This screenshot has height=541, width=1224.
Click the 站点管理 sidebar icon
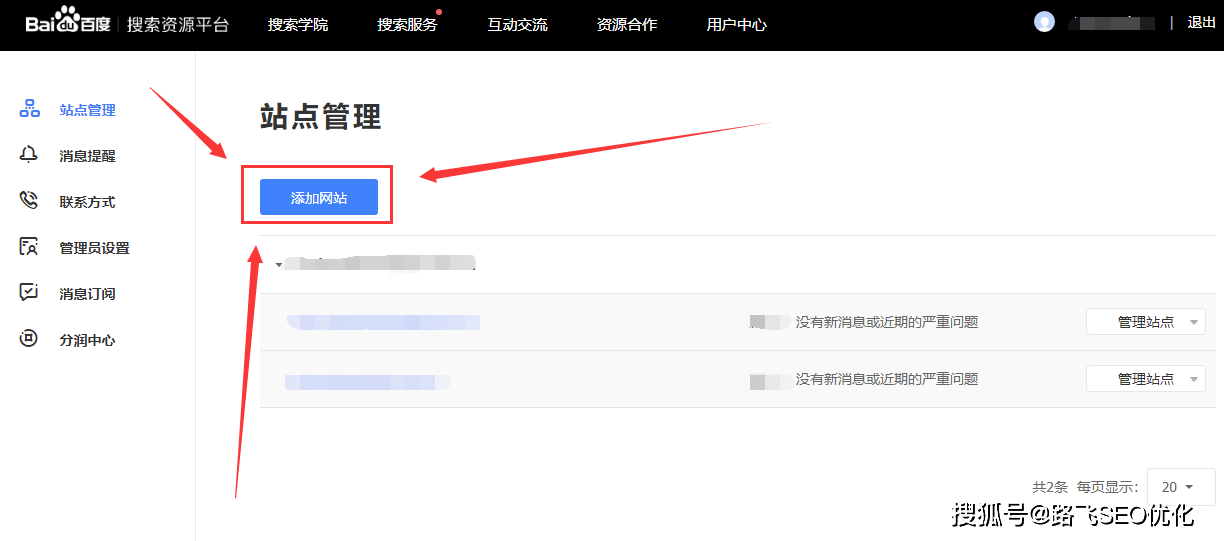pyautogui.click(x=29, y=109)
